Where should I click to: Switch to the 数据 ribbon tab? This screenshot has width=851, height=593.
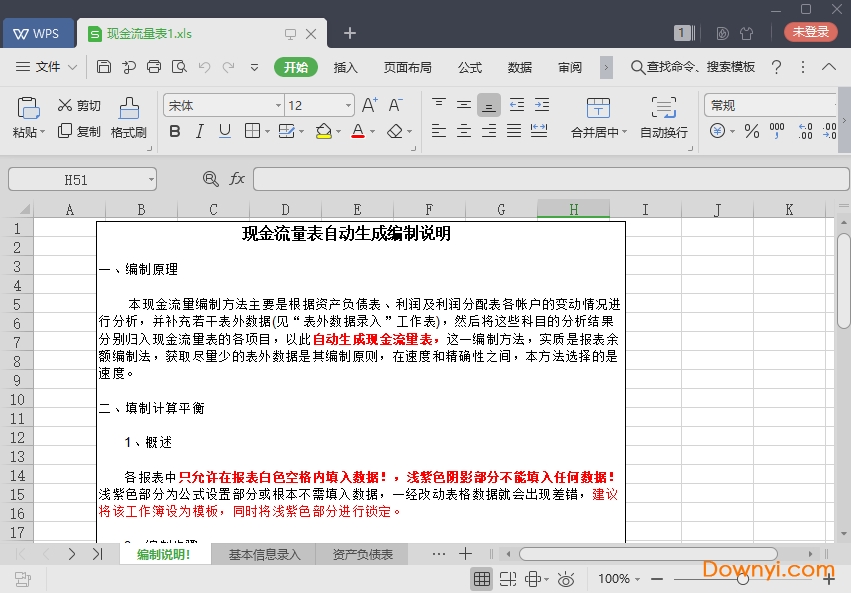coord(520,67)
